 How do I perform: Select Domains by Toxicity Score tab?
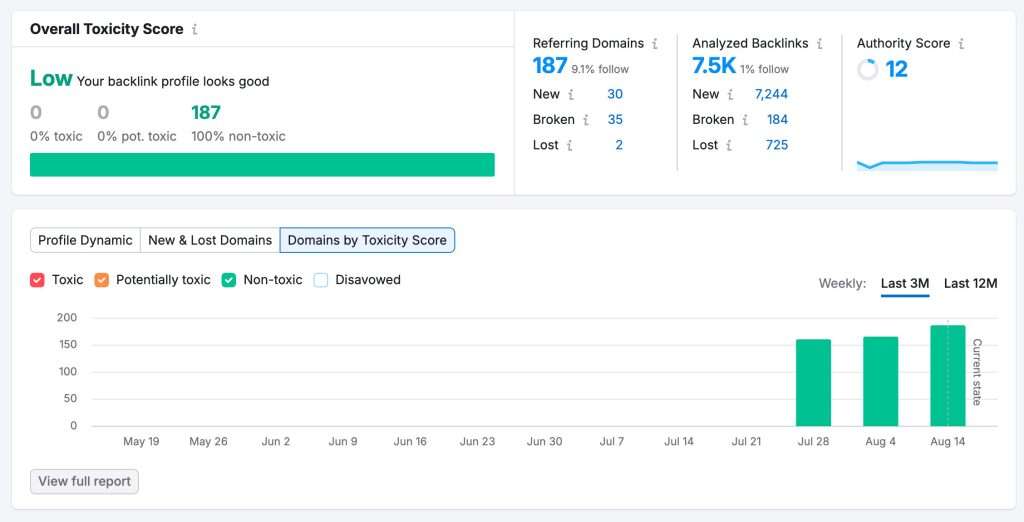point(367,240)
